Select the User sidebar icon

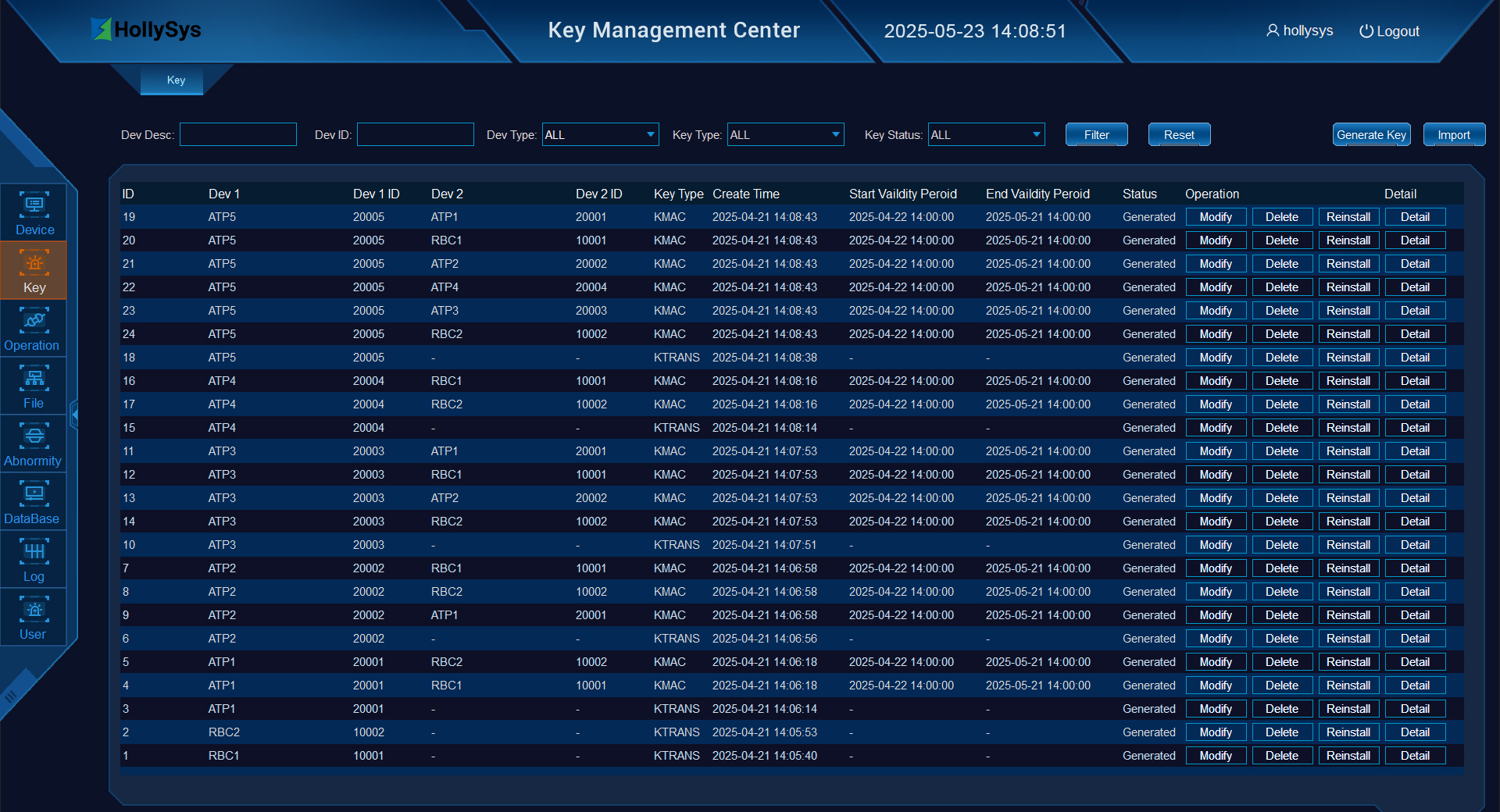(x=34, y=610)
